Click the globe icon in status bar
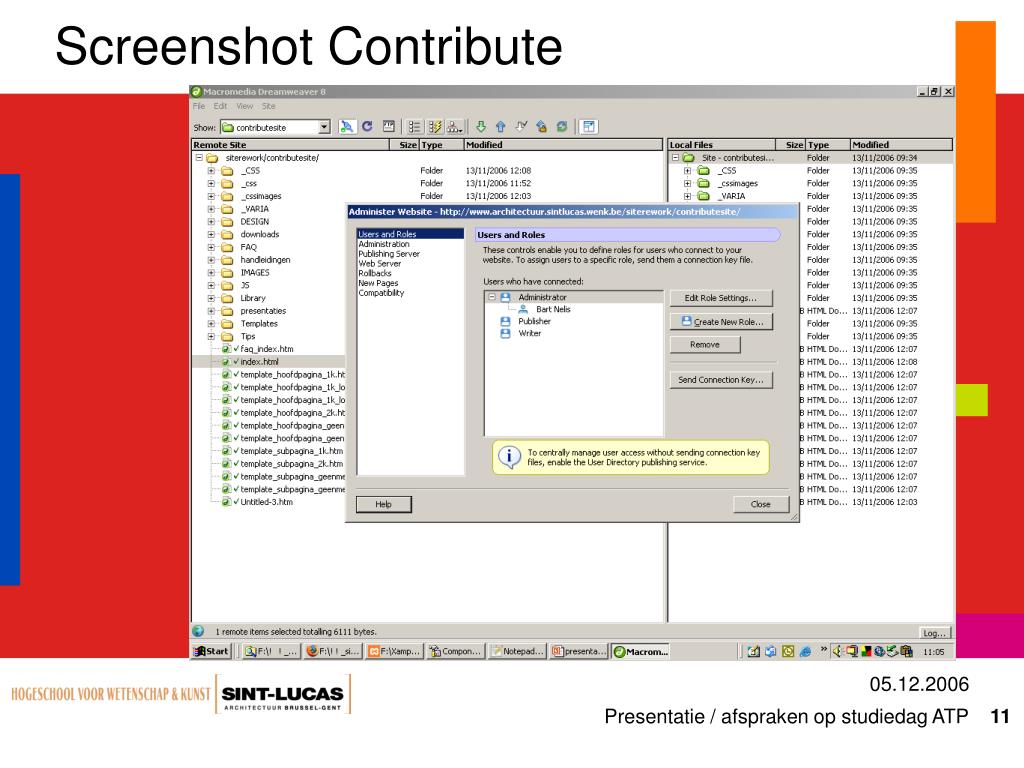Image resolution: width=1024 pixels, height=768 pixels. point(198,631)
